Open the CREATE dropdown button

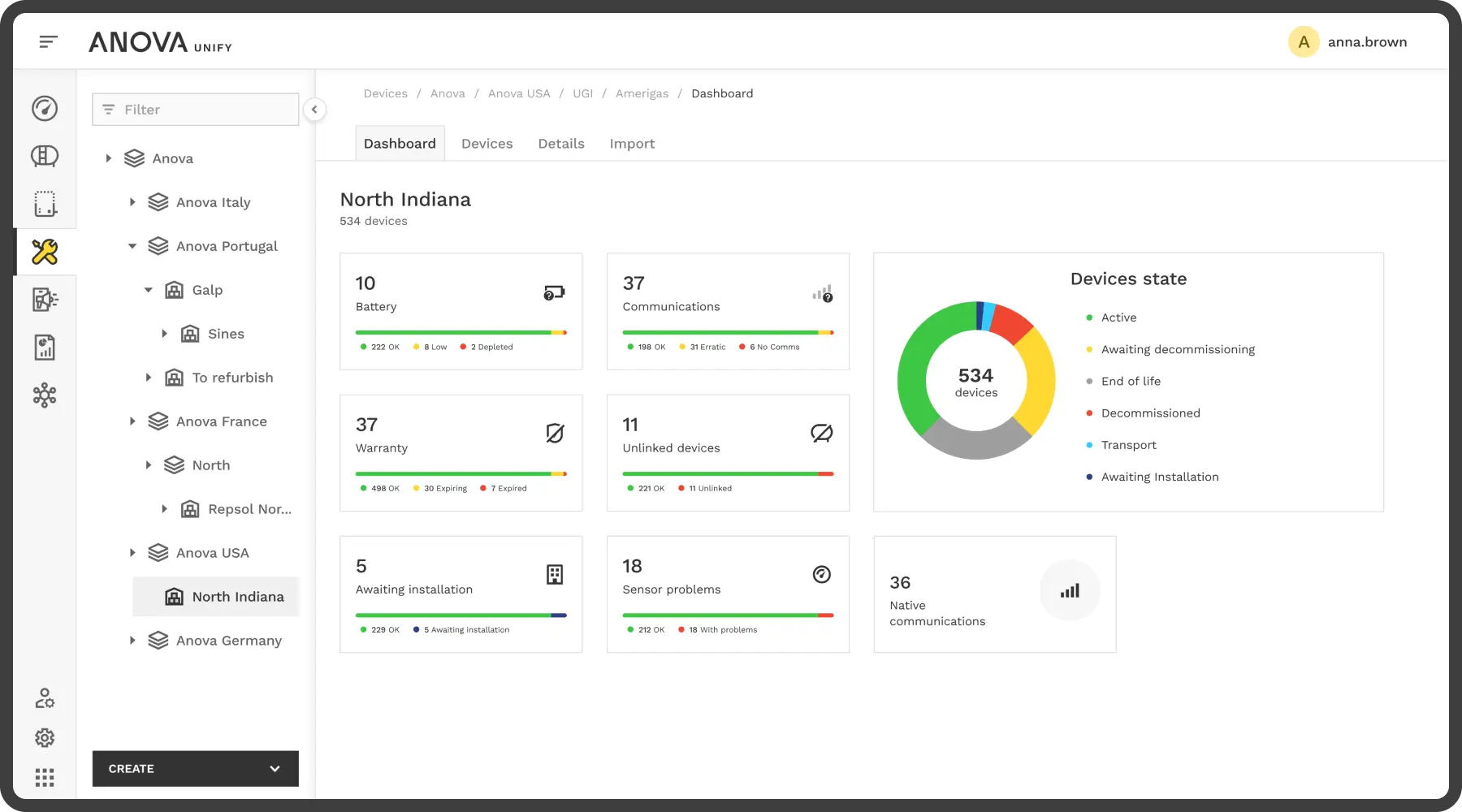click(x=195, y=768)
